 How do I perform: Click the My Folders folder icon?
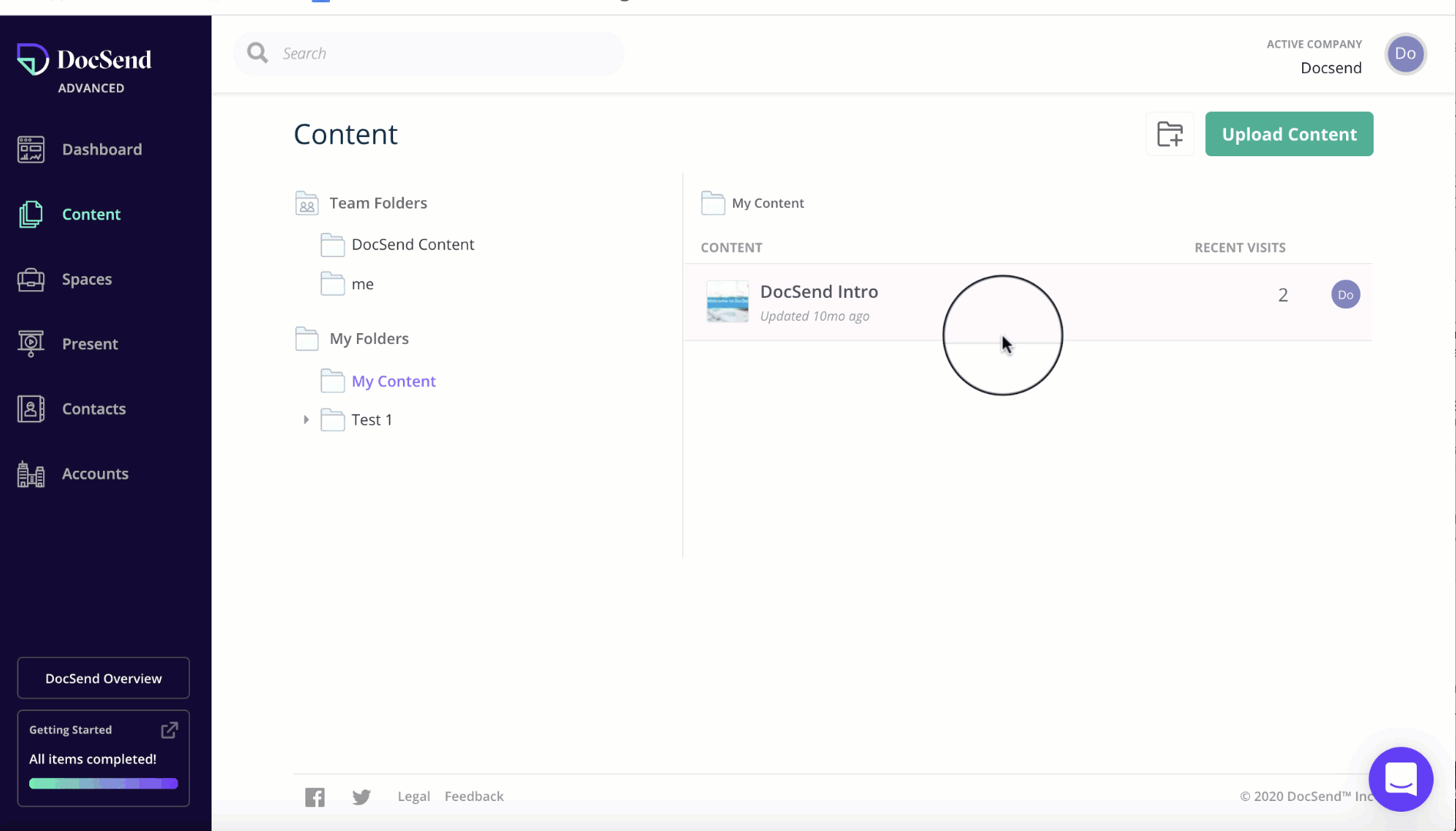(x=307, y=339)
